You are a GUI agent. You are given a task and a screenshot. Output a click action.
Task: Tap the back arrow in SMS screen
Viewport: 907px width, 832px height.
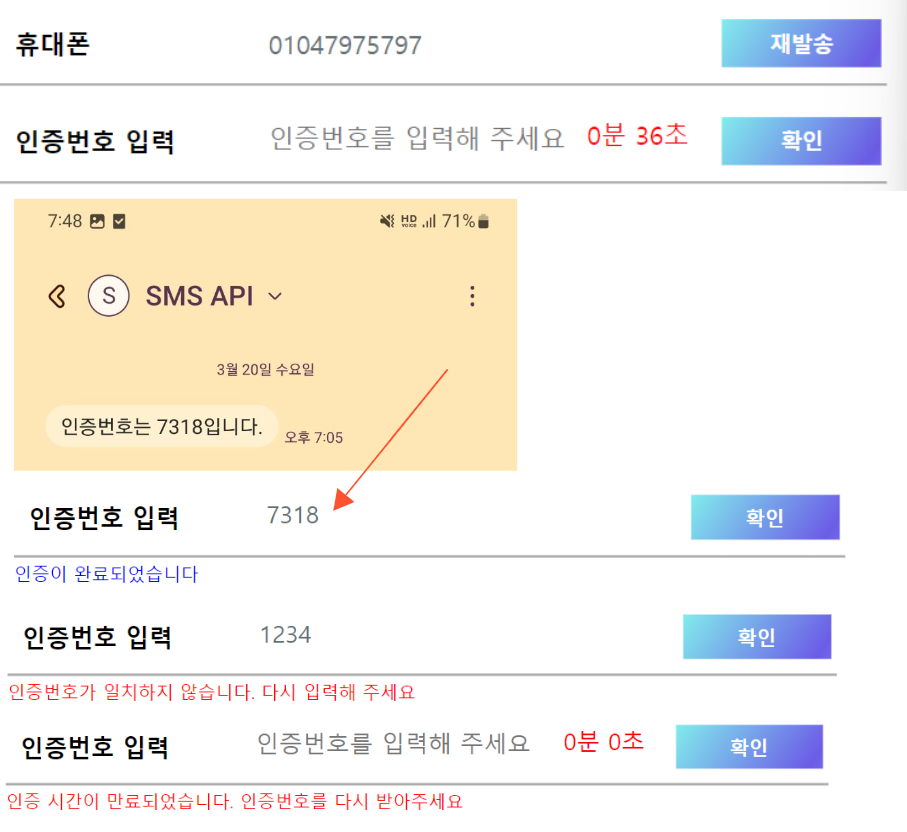point(57,297)
